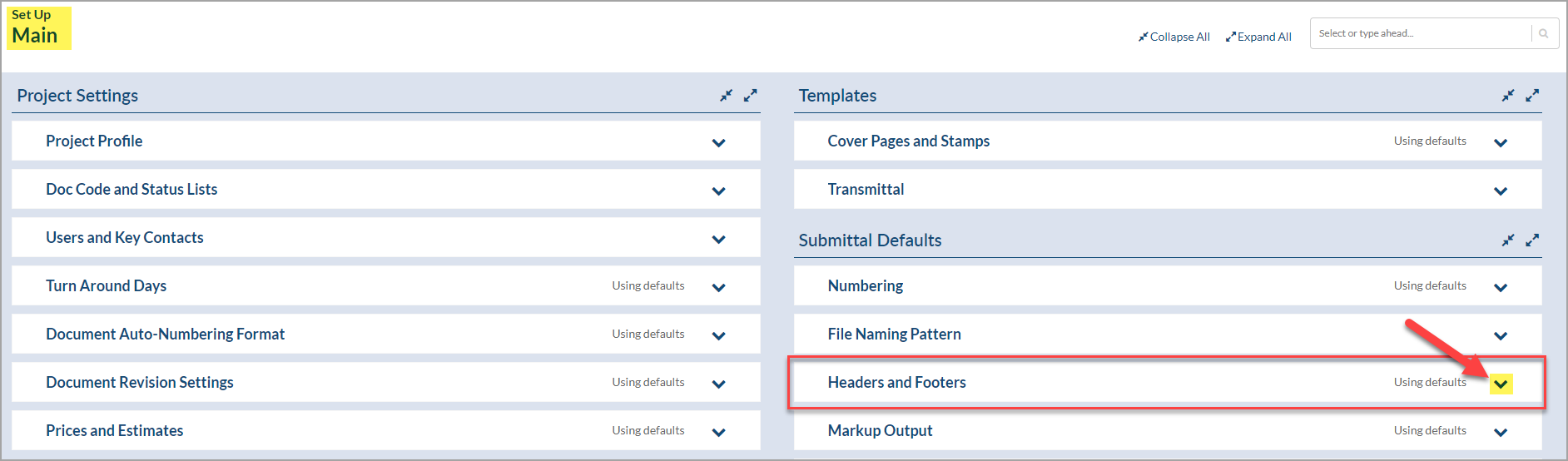Expand the Cover Pages and Stamps chevron

1501,142
